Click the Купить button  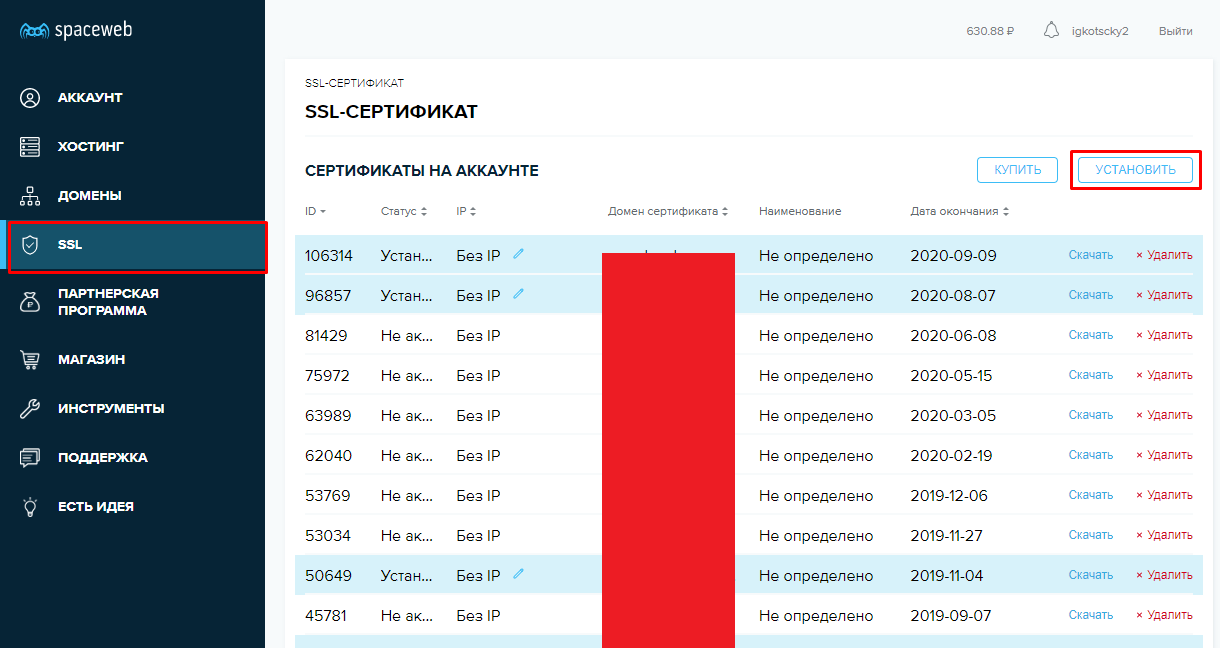pyautogui.click(x=1017, y=170)
